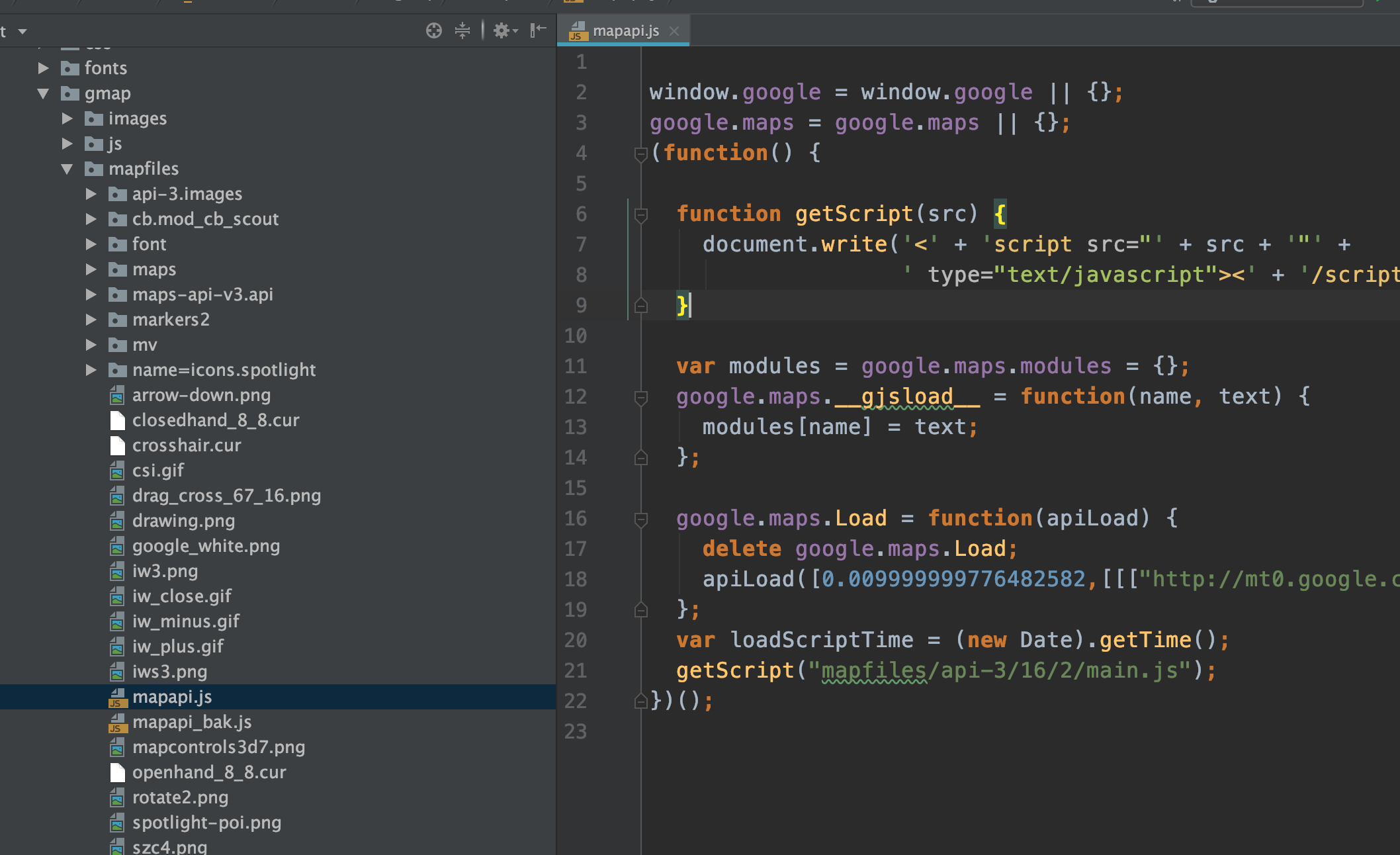The height and width of the screenshot is (855, 1400).
Task: Toggle code fold marker on line 12
Action: (640, 397)
